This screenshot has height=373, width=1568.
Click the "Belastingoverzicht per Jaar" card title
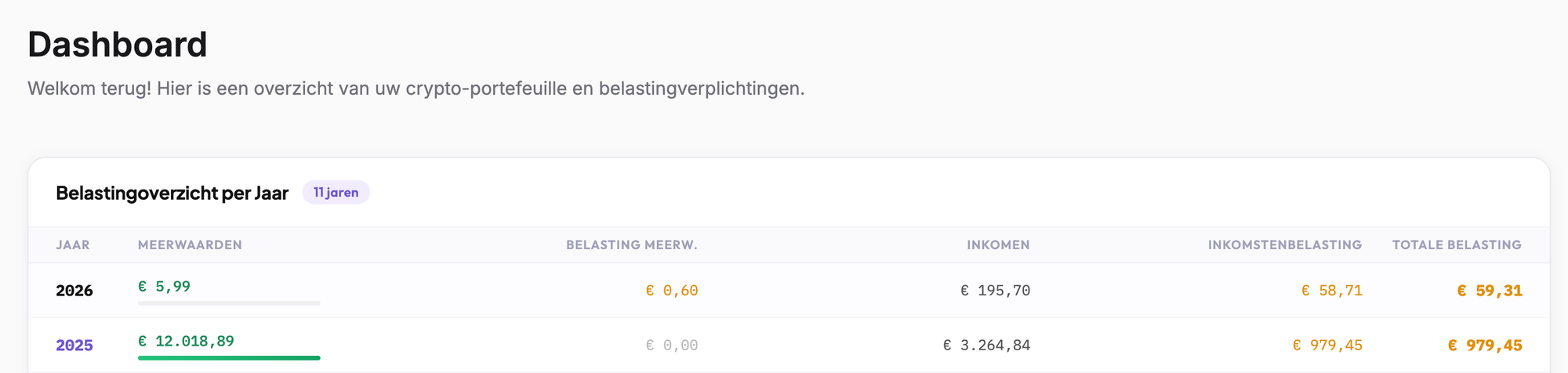click(172, 193)
